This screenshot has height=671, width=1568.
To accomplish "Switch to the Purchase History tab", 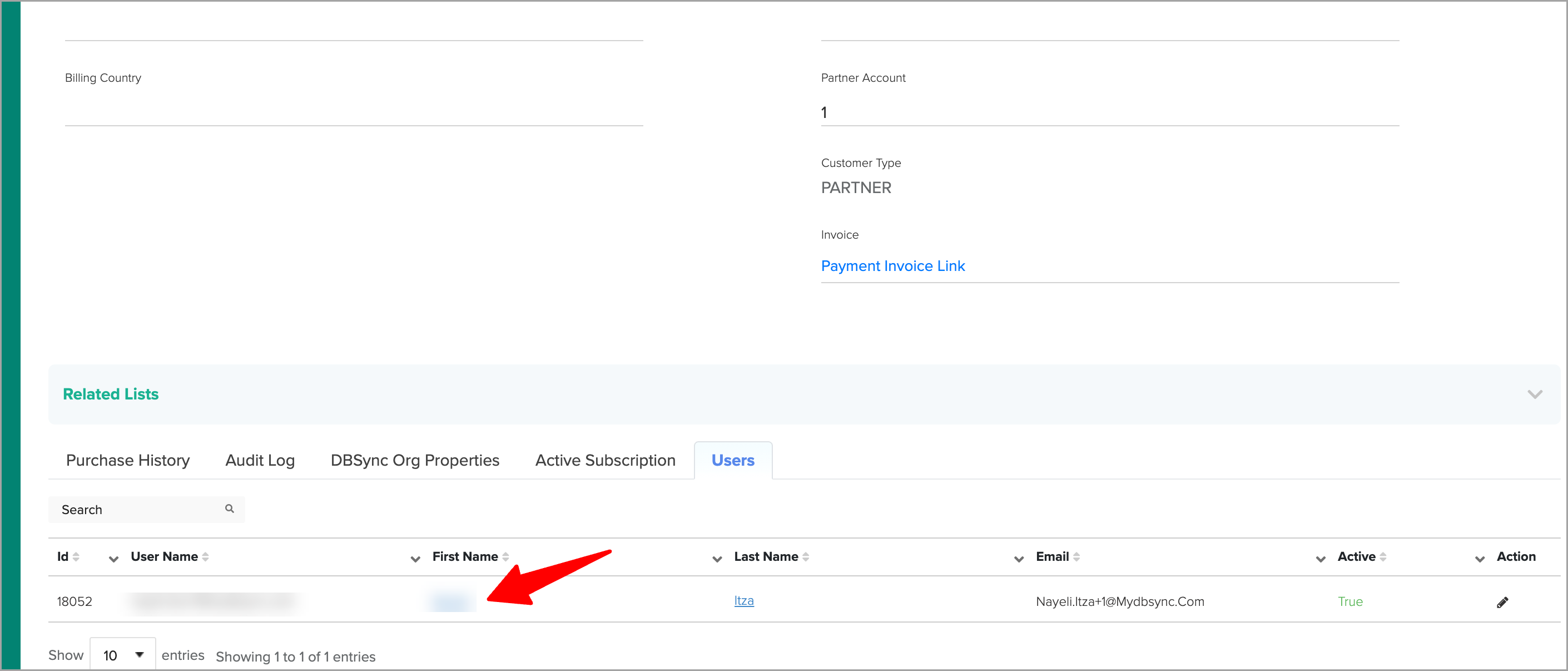I will 128,460.
